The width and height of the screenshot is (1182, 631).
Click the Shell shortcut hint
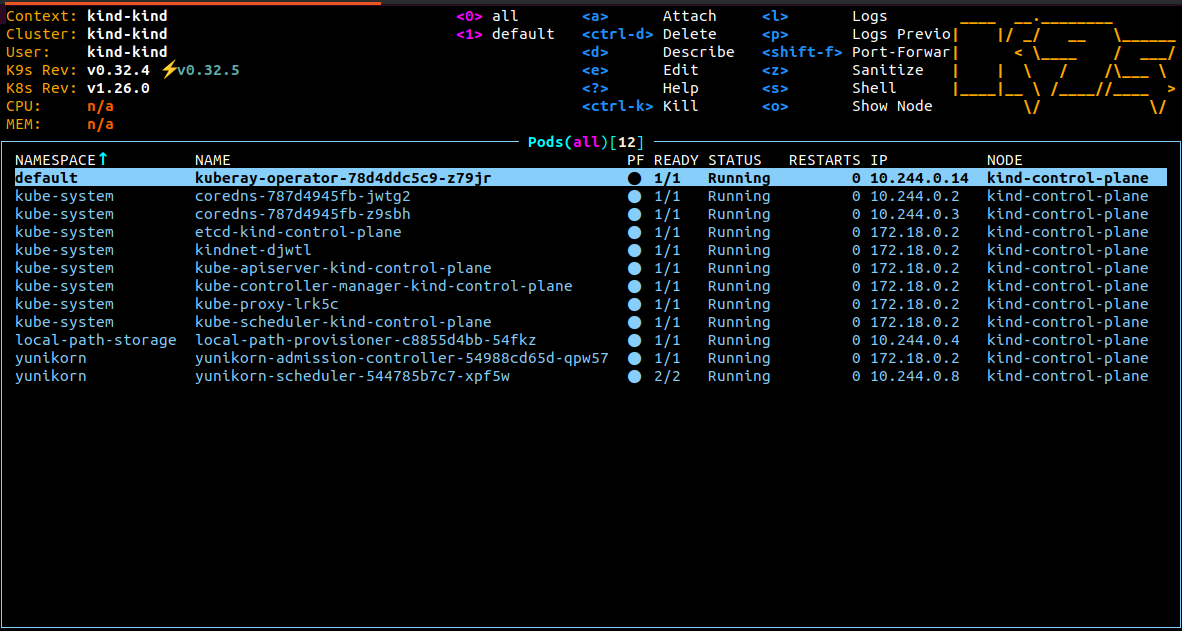(x=873, y=88)
